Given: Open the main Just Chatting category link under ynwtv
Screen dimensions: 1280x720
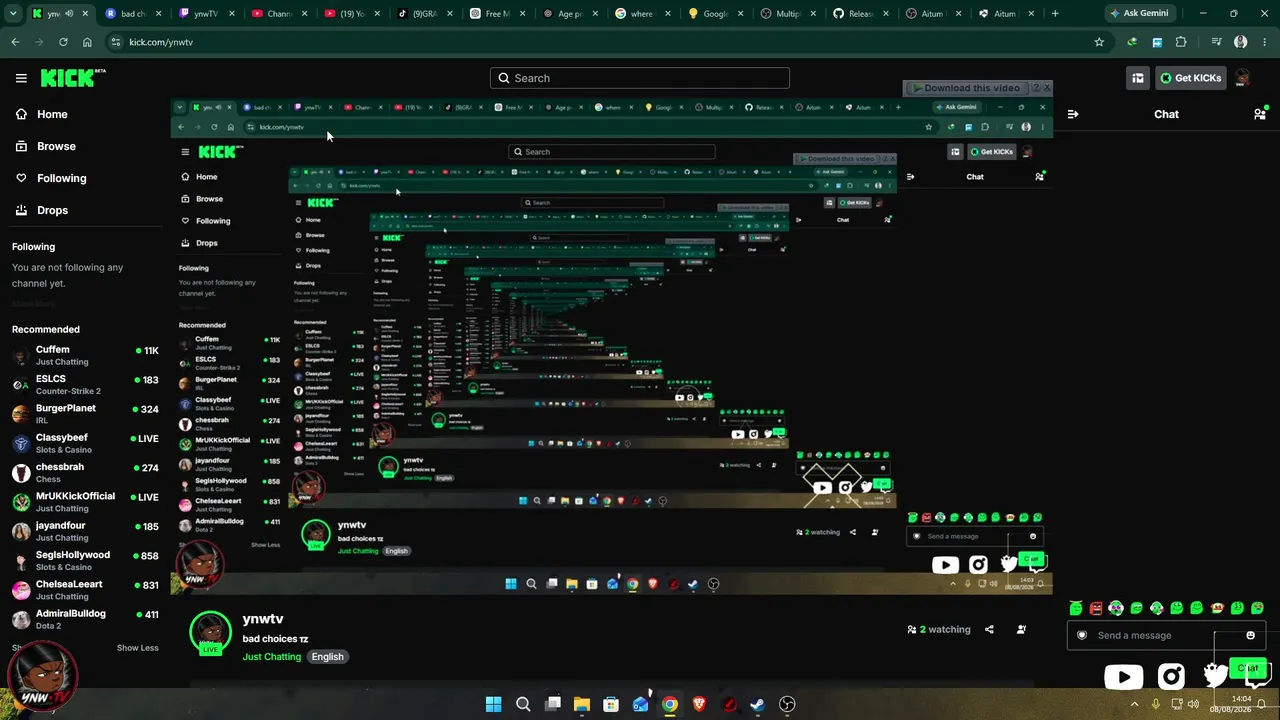Looking at the screenshot, I should (x=271, y=657).
